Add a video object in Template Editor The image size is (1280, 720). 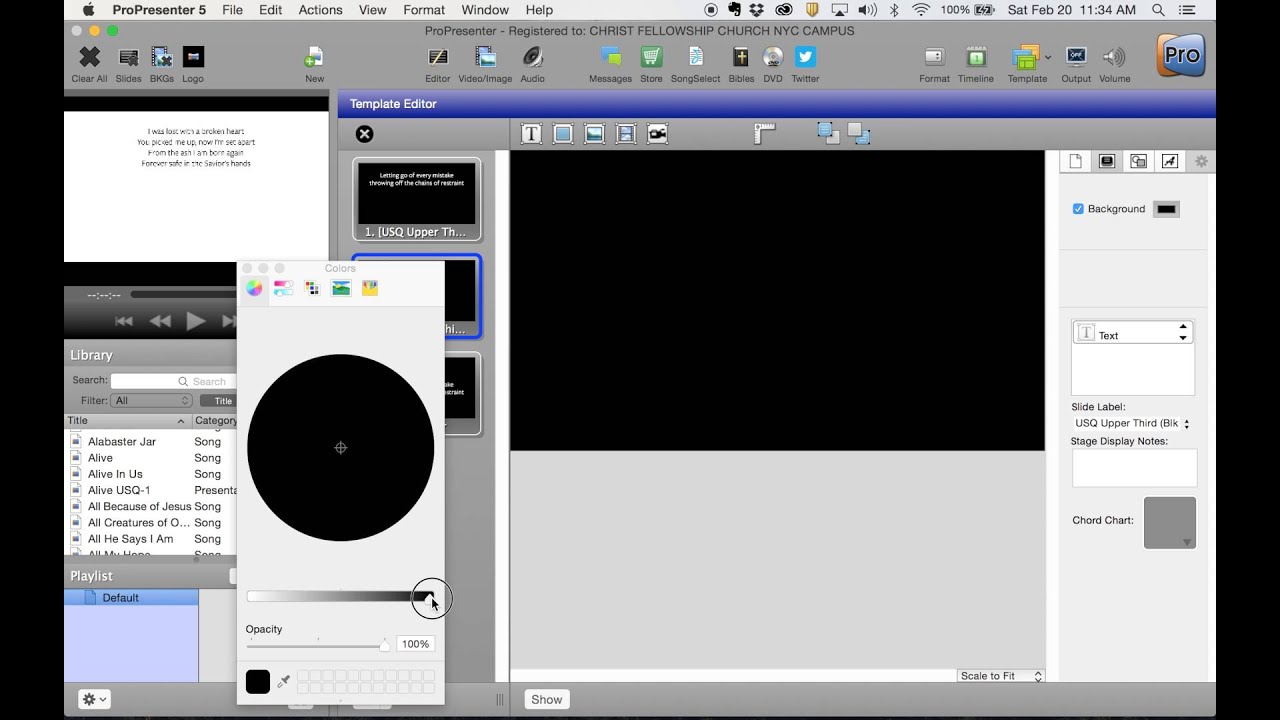[x=626, y=134]
